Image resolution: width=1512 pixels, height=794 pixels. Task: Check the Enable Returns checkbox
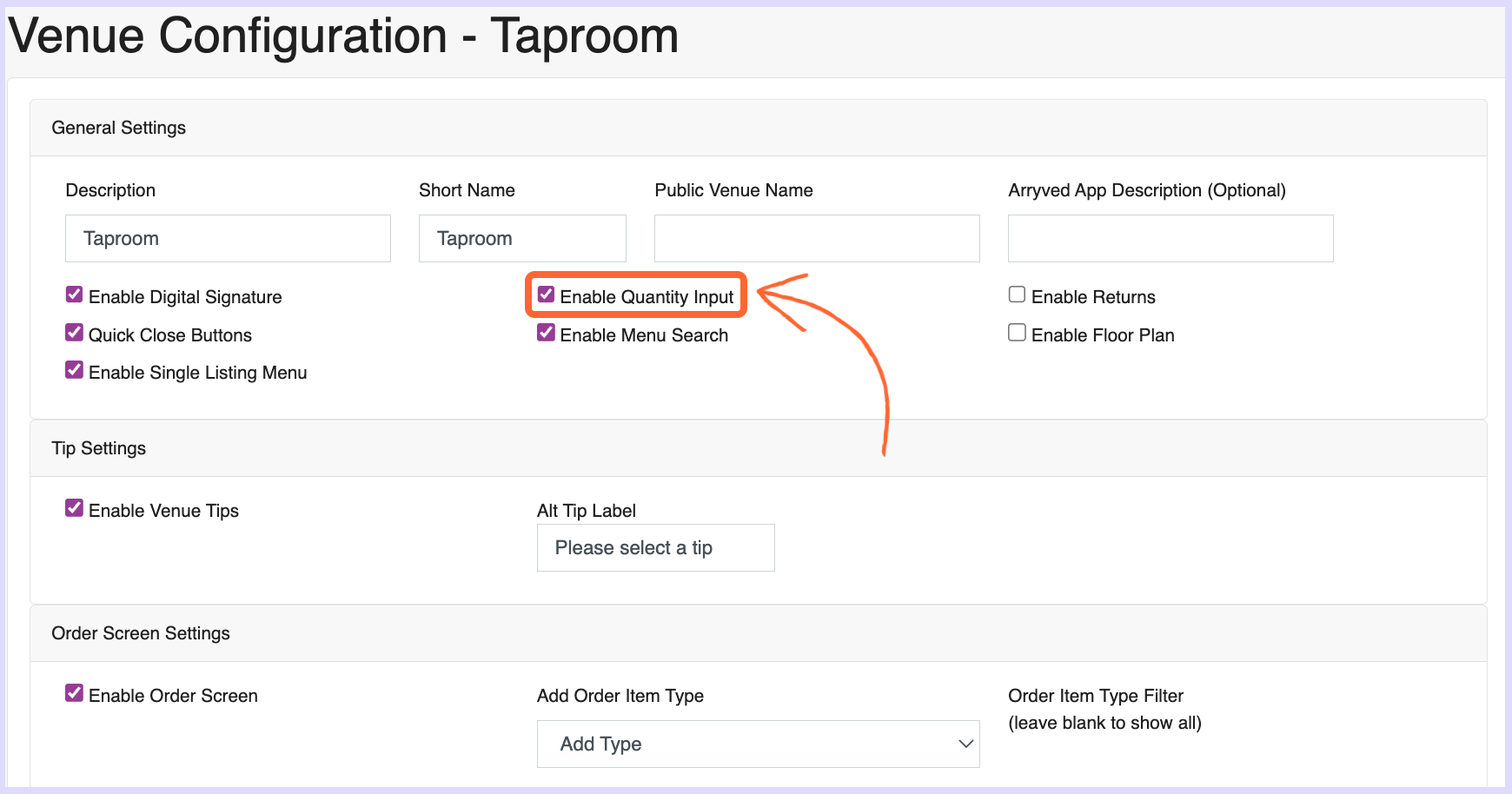[x=1017, y=295]
